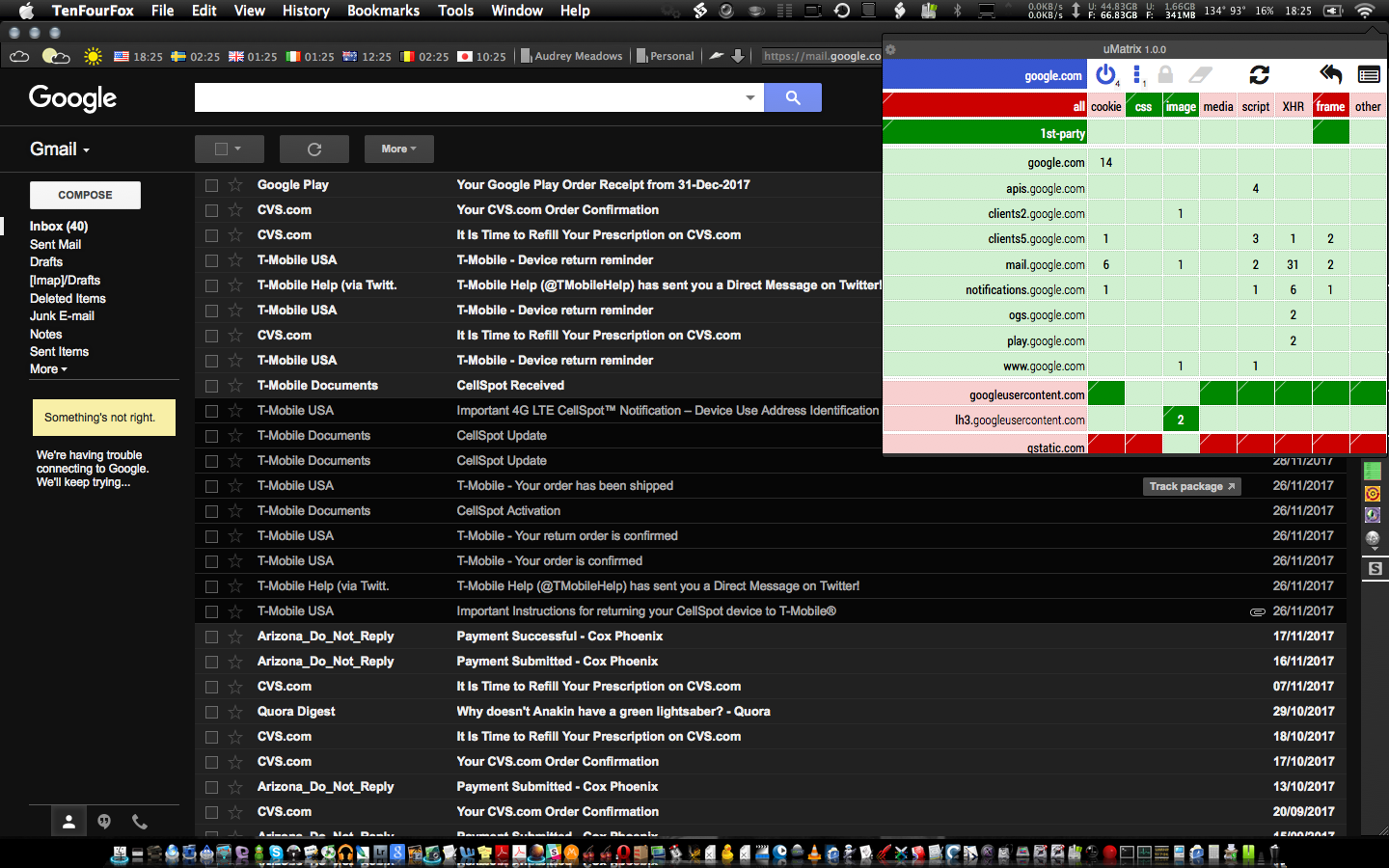Viewport: 1389px width, 868px height.
Task: Click the cloud icon in bookmarks toolbar
Action: coord(19,57)
